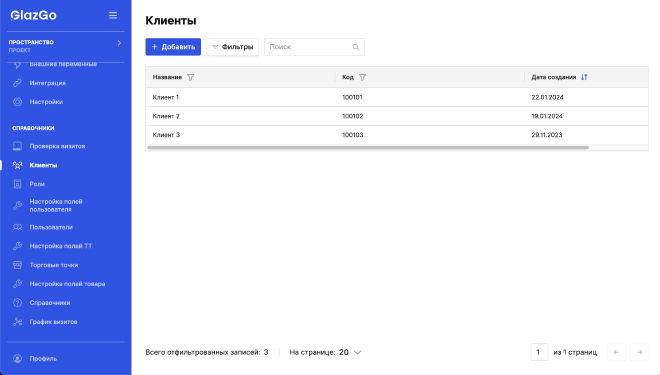Expand the Пространство project chevron
Screen dimensions: 660x375
119,43
